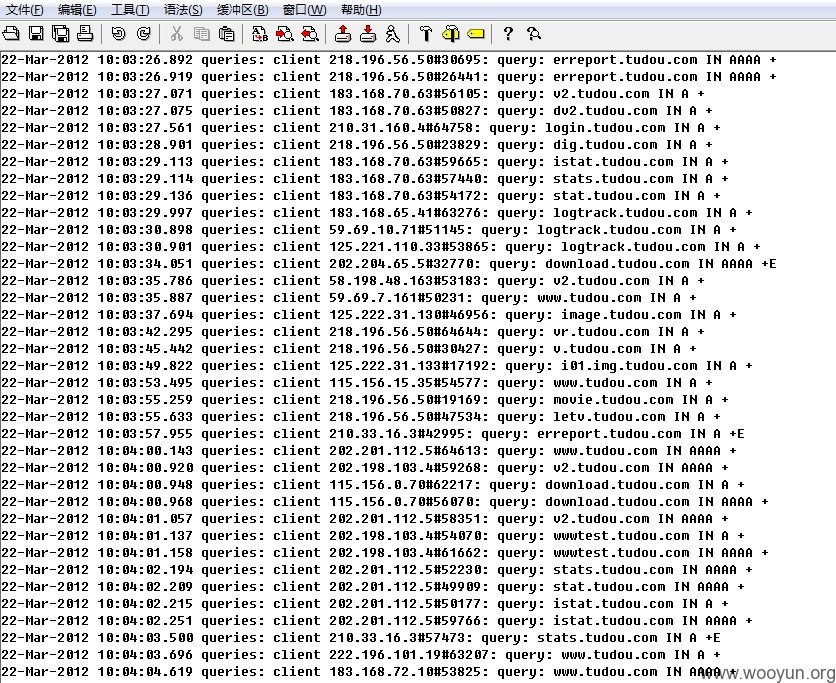Open the 窗口(W) menu
Viewport: 836px width, 683px height.
click(304, 10)
